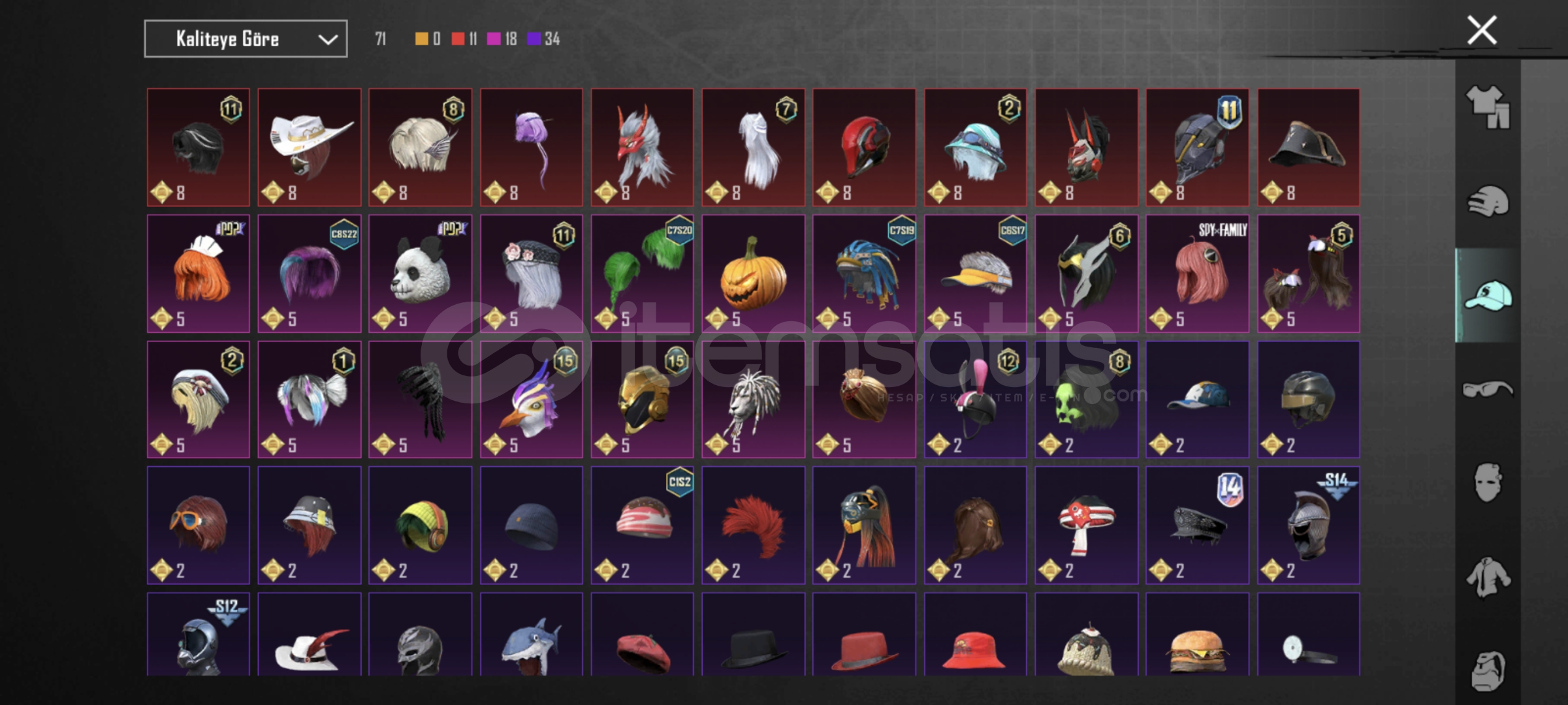The width and height of the screenshot is (1568, 705).
Task: Open the outfits clothing category icon
Action: tap(1488, 106)
